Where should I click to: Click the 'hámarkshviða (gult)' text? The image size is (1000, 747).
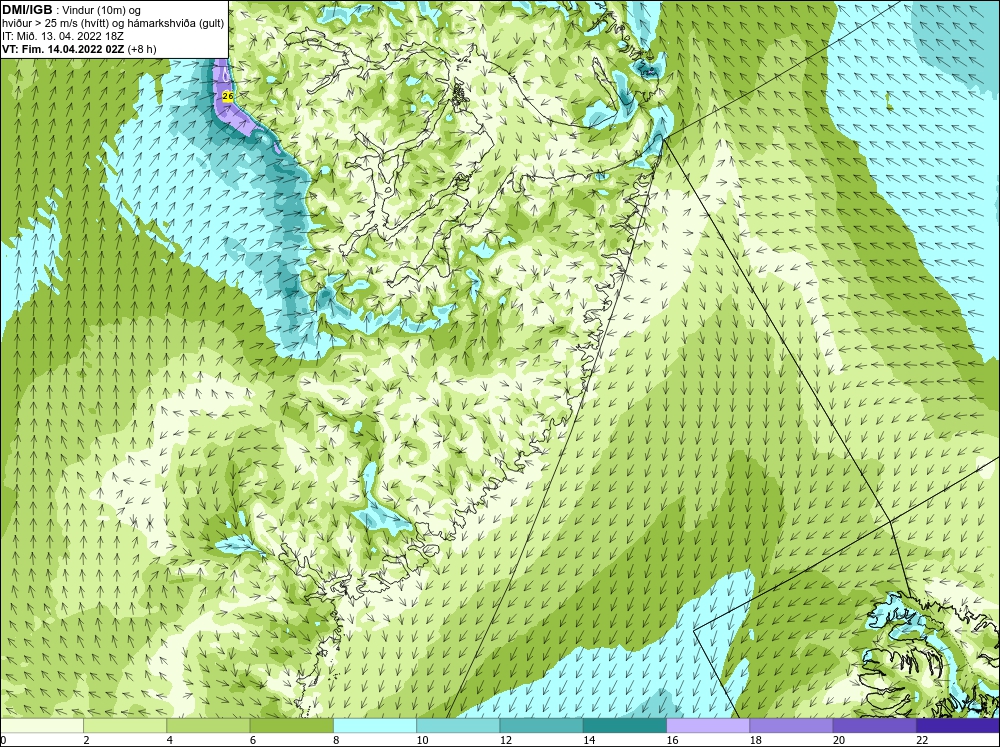pyautogui.click(x=178, y=23)
